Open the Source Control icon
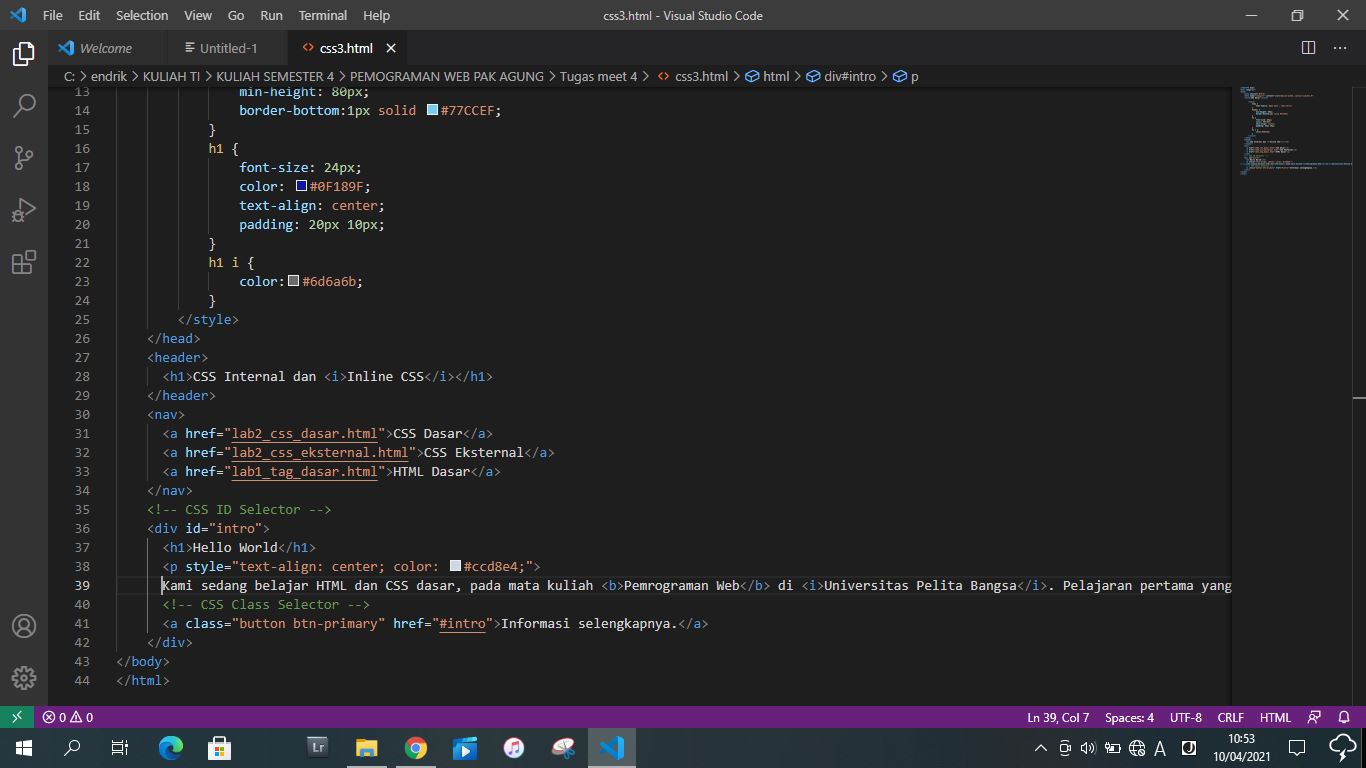 pos(23,158)
